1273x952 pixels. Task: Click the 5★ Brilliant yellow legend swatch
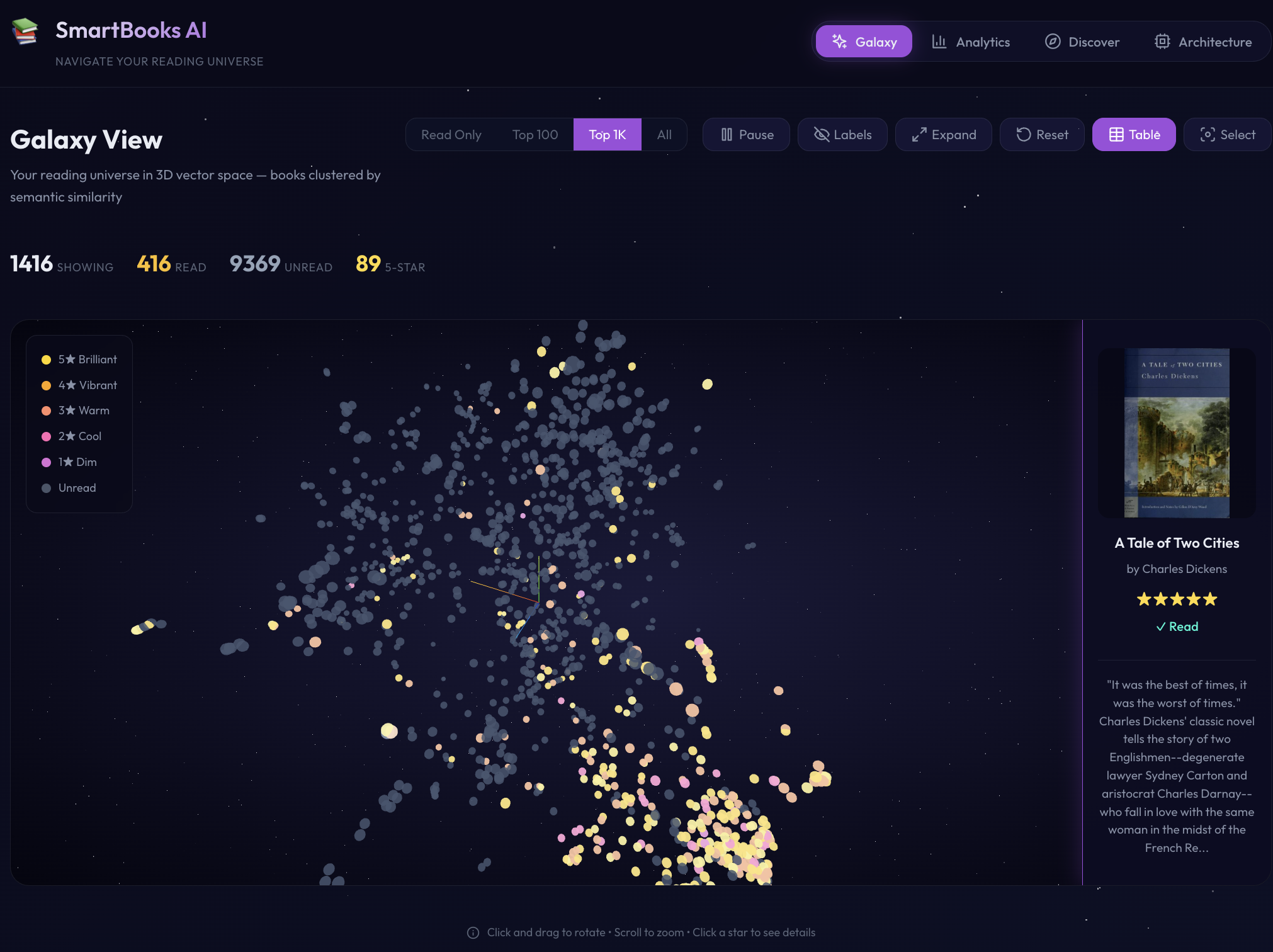click(46, 360)
